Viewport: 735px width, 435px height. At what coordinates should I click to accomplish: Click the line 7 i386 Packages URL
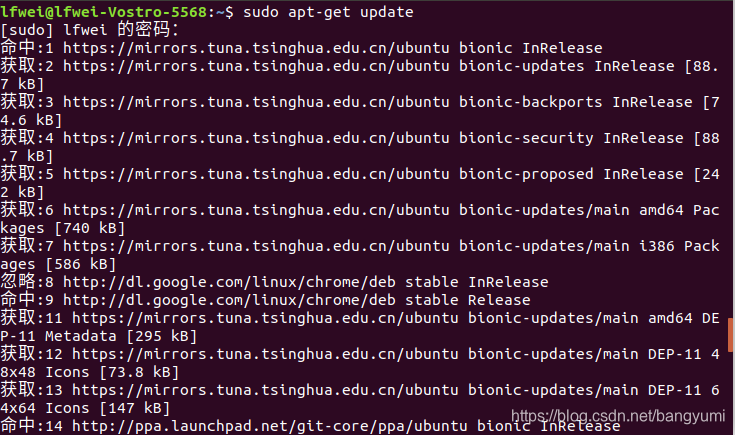256,246
